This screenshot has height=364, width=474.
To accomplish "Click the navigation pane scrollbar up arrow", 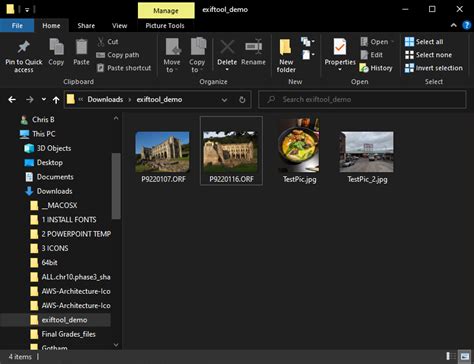I will [116, 118].
